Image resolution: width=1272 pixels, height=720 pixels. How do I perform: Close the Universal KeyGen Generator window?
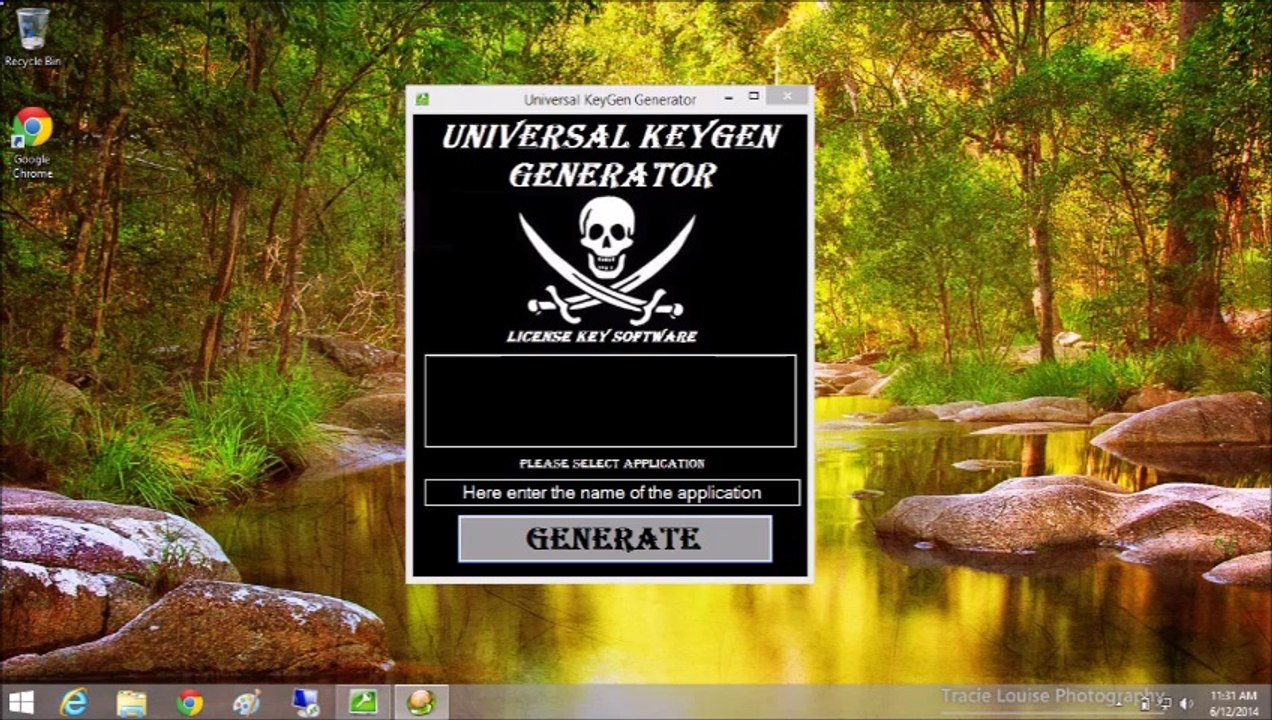788,96
